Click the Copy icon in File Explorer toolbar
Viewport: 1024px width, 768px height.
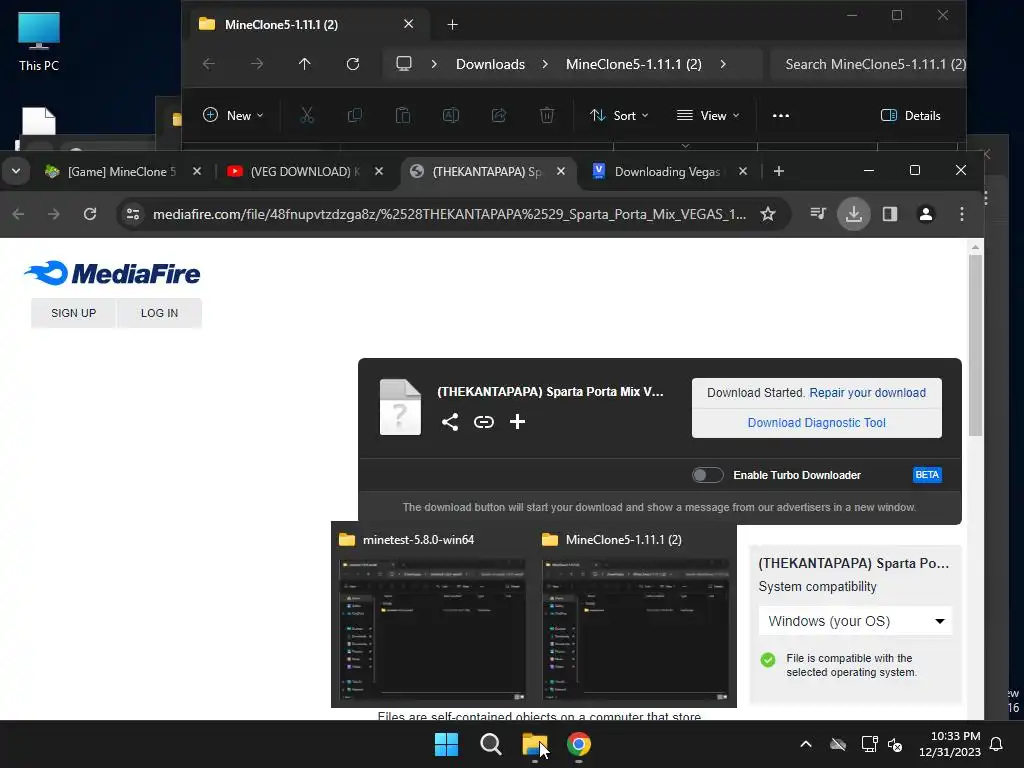355,116
